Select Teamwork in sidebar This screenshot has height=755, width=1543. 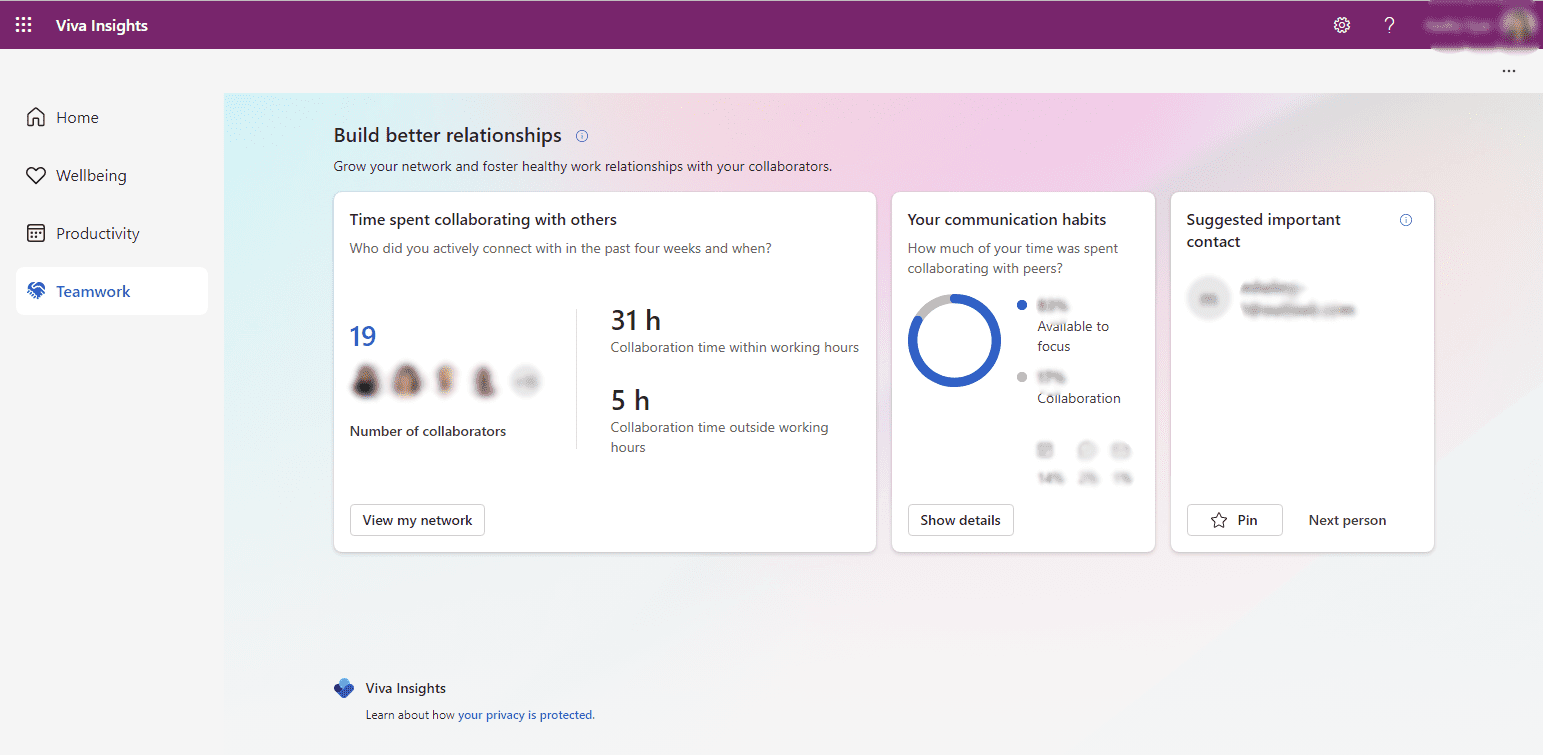pyautogui.click(x=112, y=291)
